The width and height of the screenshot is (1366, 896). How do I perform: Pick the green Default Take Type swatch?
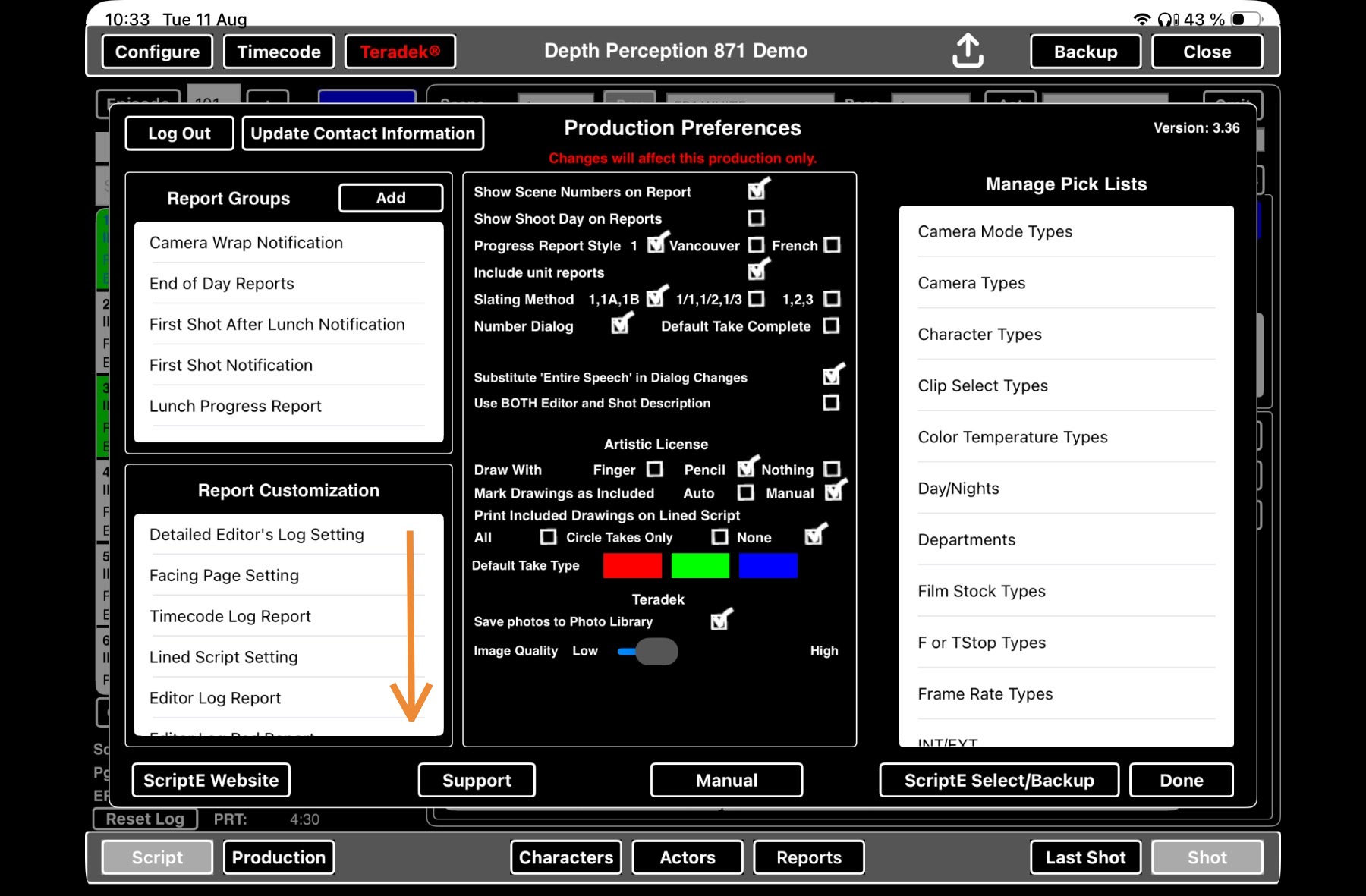700,566
